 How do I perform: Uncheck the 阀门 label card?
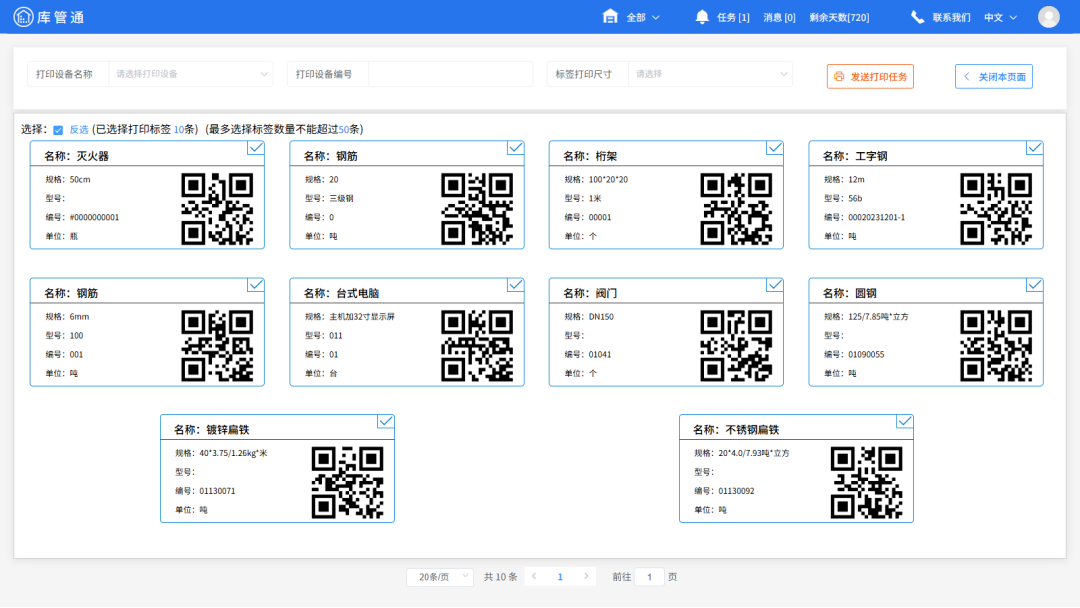click(x=775, y=285)
